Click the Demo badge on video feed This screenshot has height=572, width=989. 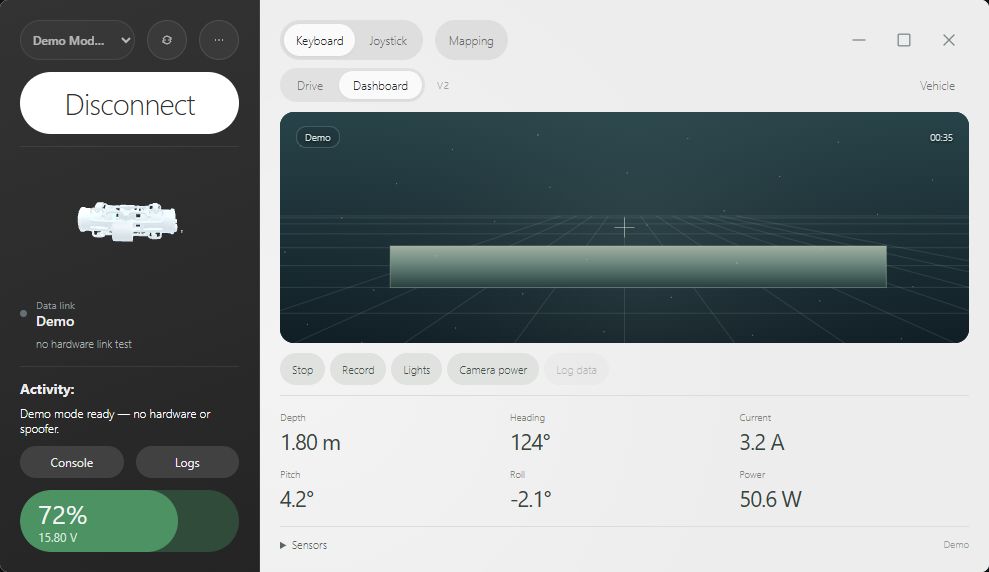318,137
